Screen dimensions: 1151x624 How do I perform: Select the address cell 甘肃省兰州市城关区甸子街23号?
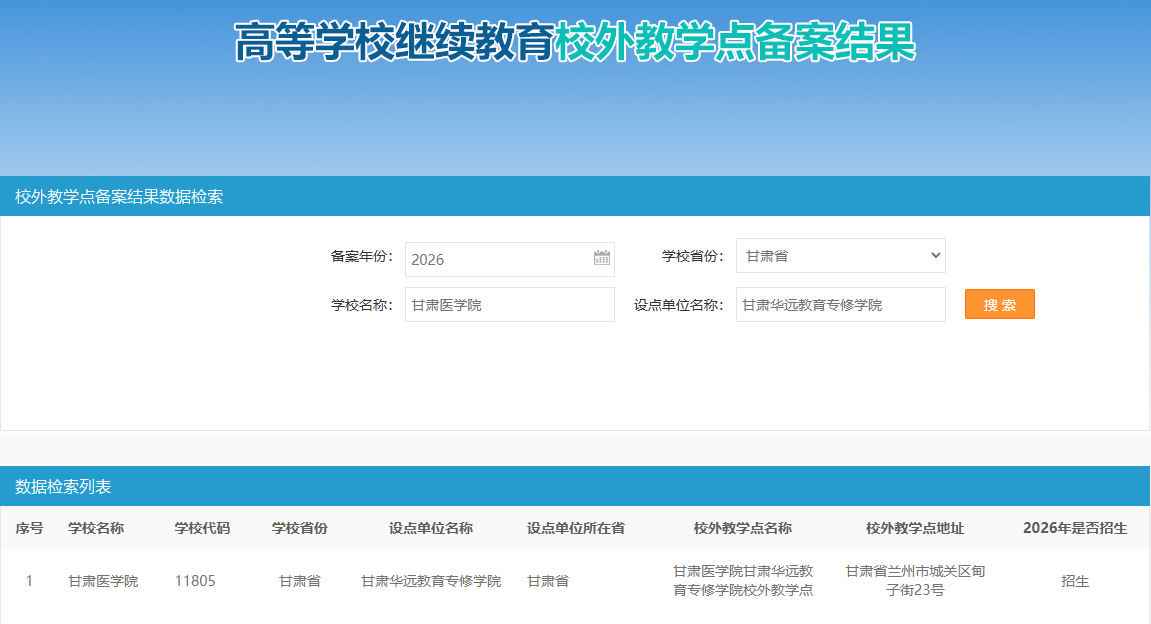(x=915, y=580)
